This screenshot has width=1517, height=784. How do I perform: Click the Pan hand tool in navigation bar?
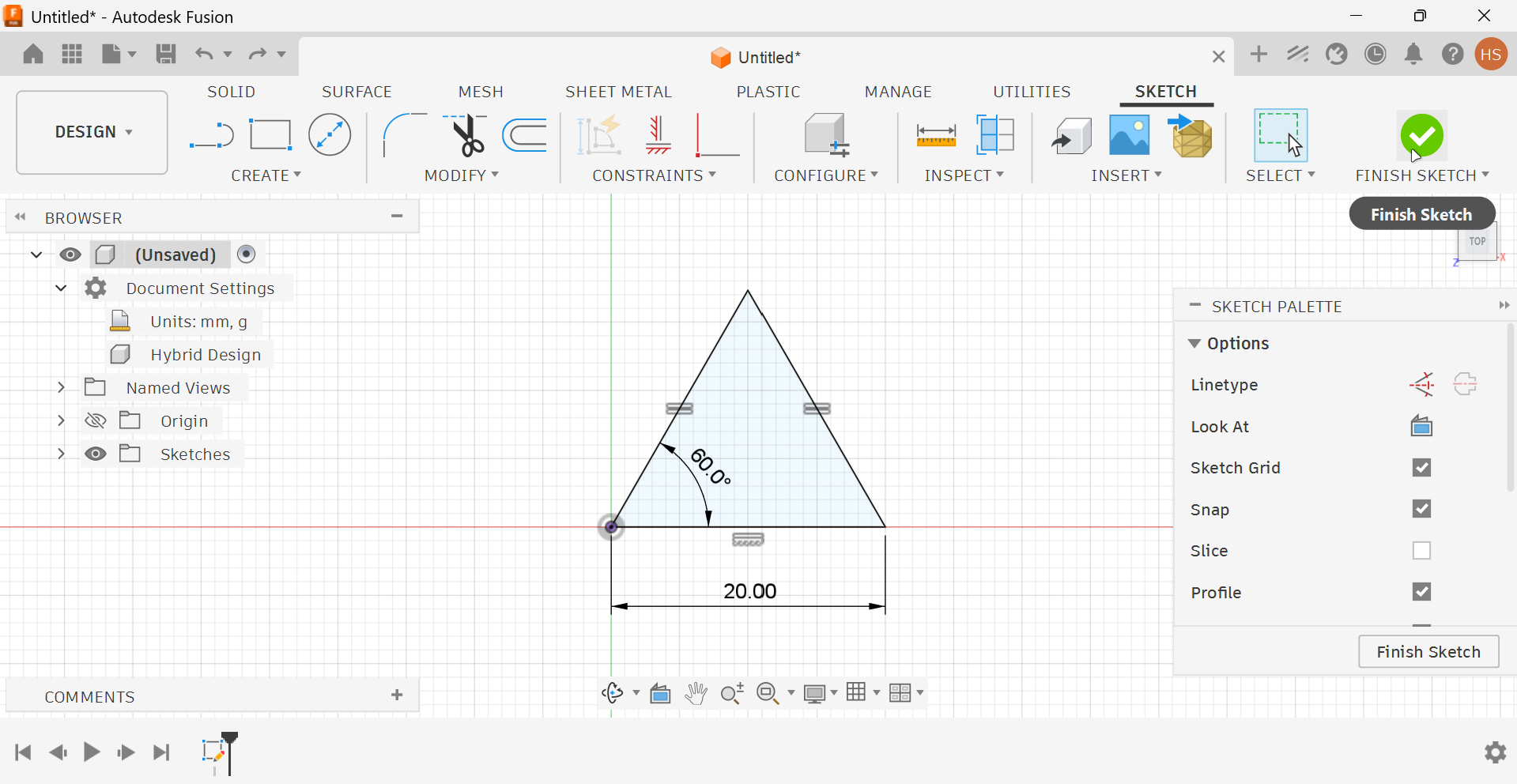pyautogui.click(x=696, y=693)
